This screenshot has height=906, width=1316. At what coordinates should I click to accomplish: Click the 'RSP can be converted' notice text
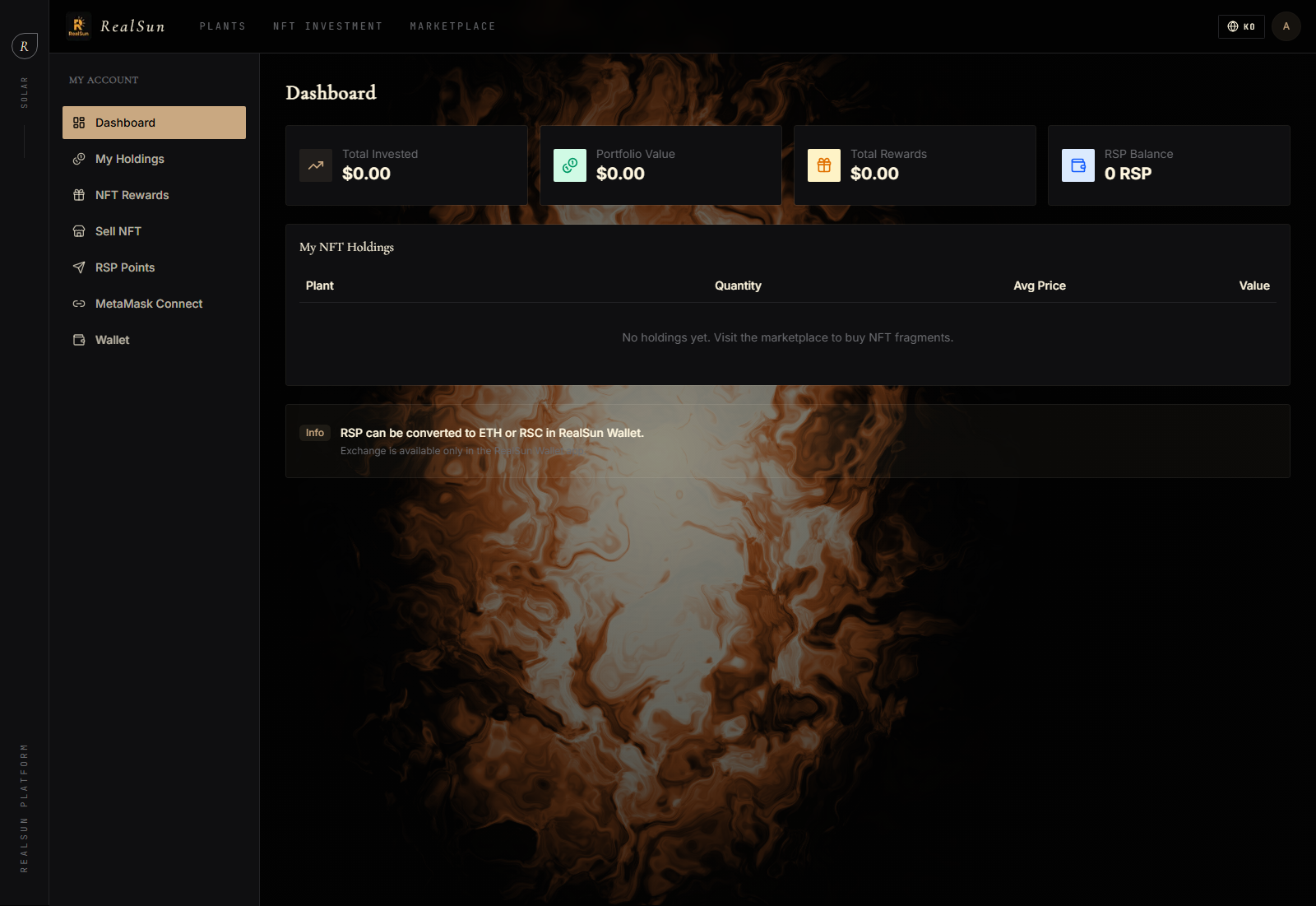pyautogui.click(x=492, y=433)
